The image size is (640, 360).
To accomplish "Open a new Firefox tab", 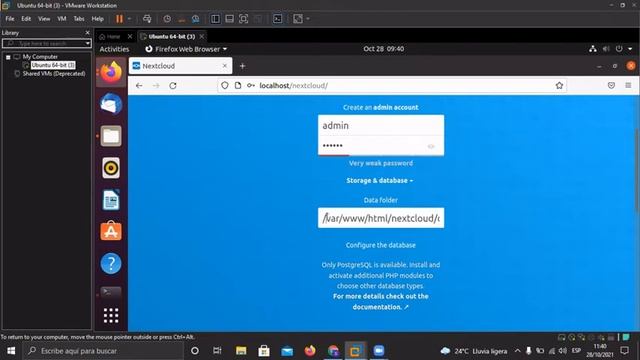I will [x=242, y=66].
